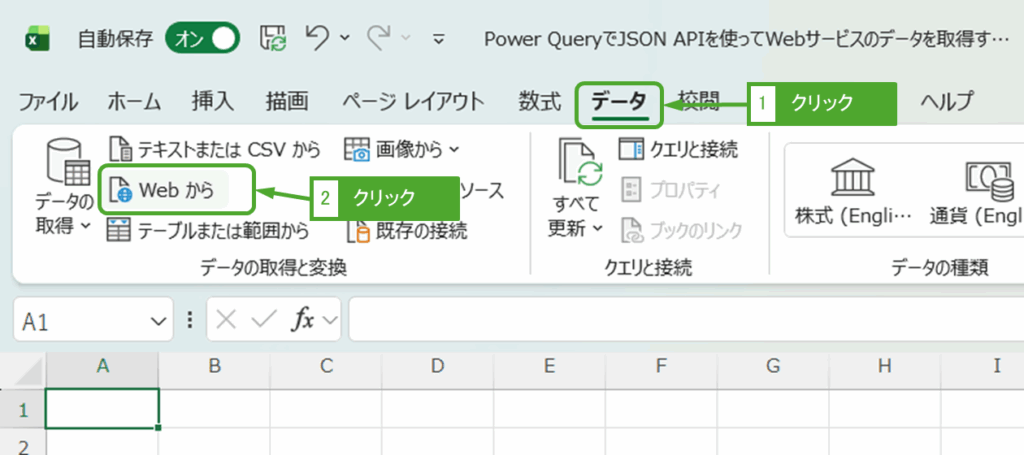Click the Undo arrow icon

pyautogui.click(x=317, y=39)
